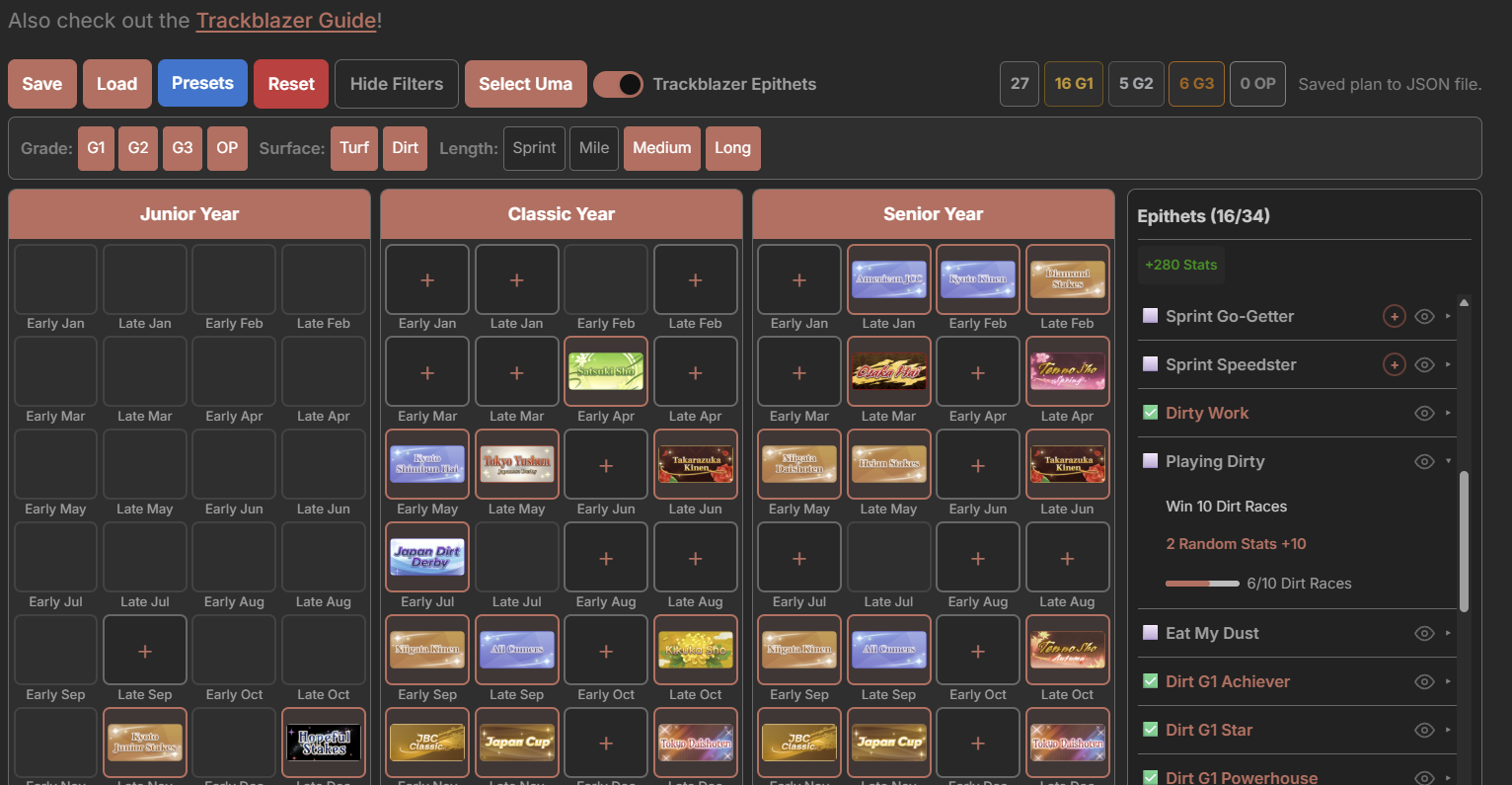This screenshot has height=785, width=1512.
Task: Select the Tokyo Yushun race icon
Action: (x=517, y=464)
